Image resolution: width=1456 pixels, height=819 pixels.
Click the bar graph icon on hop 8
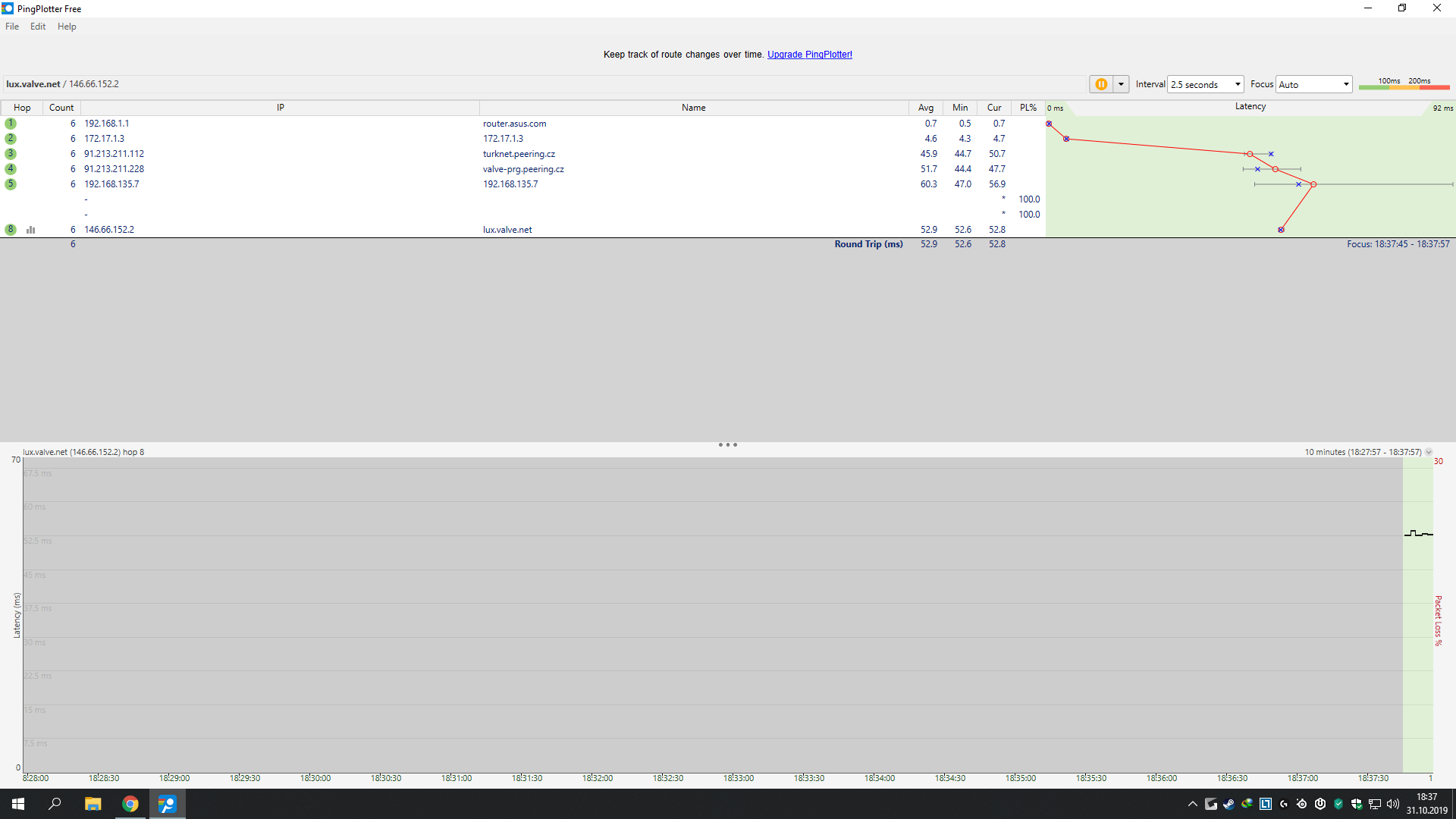pos(31,230)
